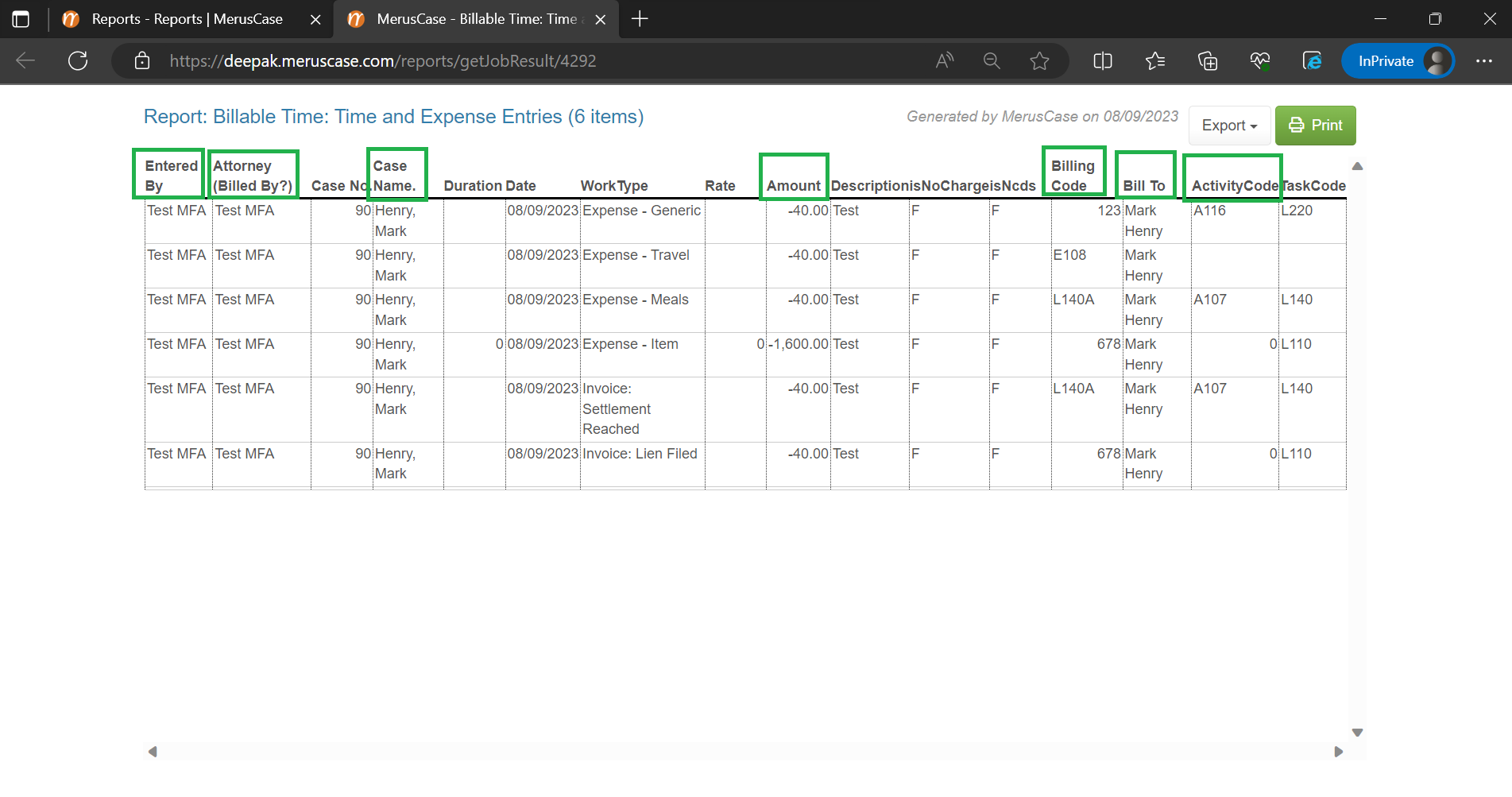1512x797 pixels.
Task: Click the Duration column header
Action: click(473, 186)
